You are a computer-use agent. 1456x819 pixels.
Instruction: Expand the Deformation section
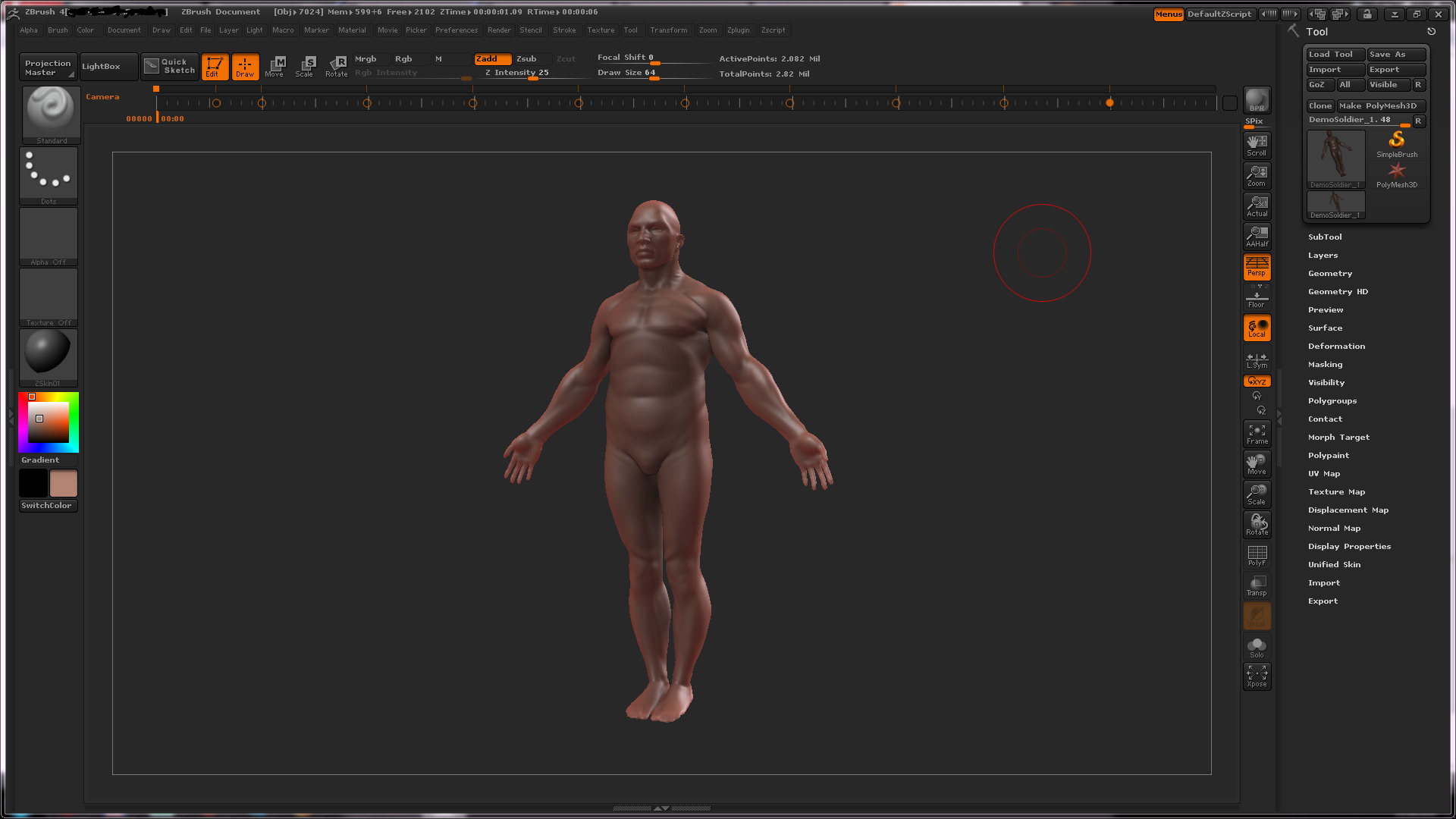(1335, 346)
